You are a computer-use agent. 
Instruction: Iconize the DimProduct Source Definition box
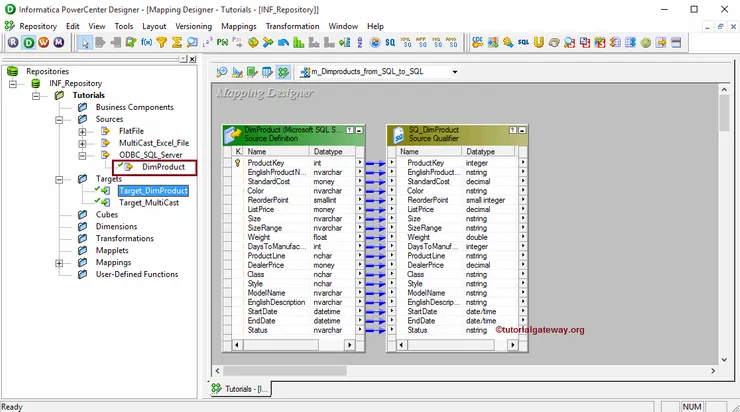(359, 130)
